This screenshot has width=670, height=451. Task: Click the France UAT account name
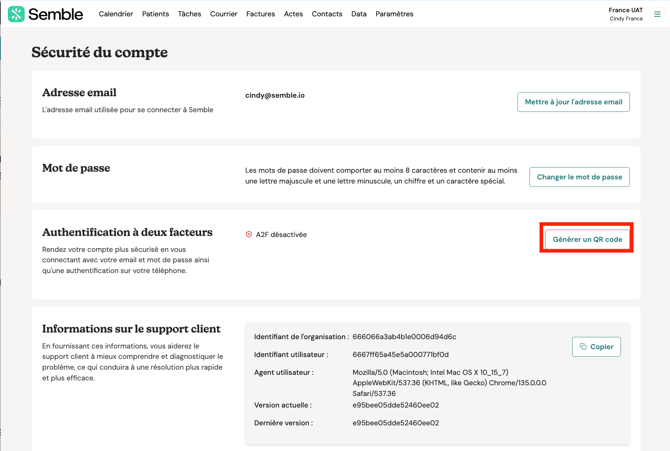click(x=626, y=10)
